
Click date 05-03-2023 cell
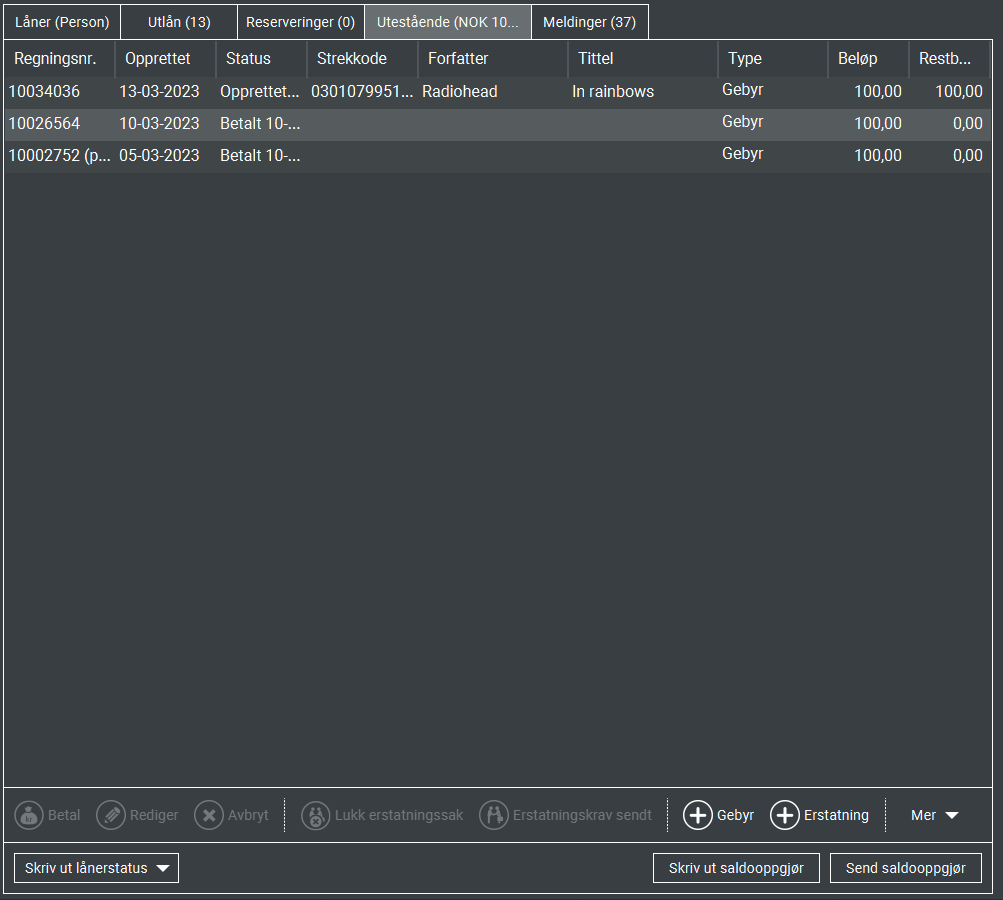[159, 155]
